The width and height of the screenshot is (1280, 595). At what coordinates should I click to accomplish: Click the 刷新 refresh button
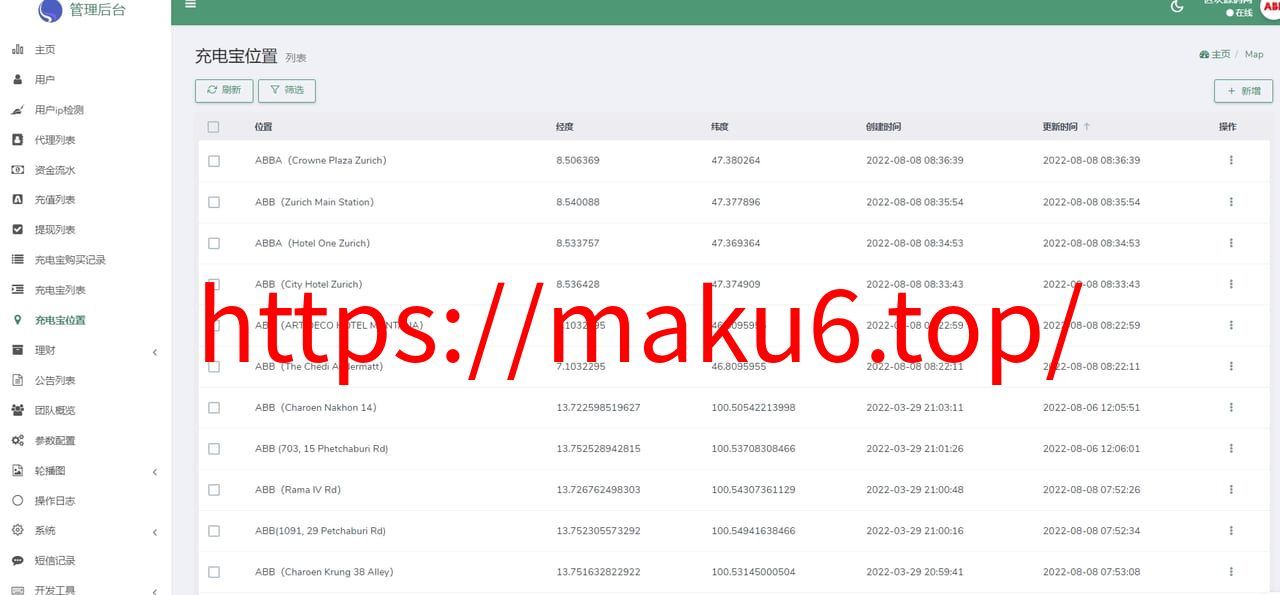click(224, 90)
